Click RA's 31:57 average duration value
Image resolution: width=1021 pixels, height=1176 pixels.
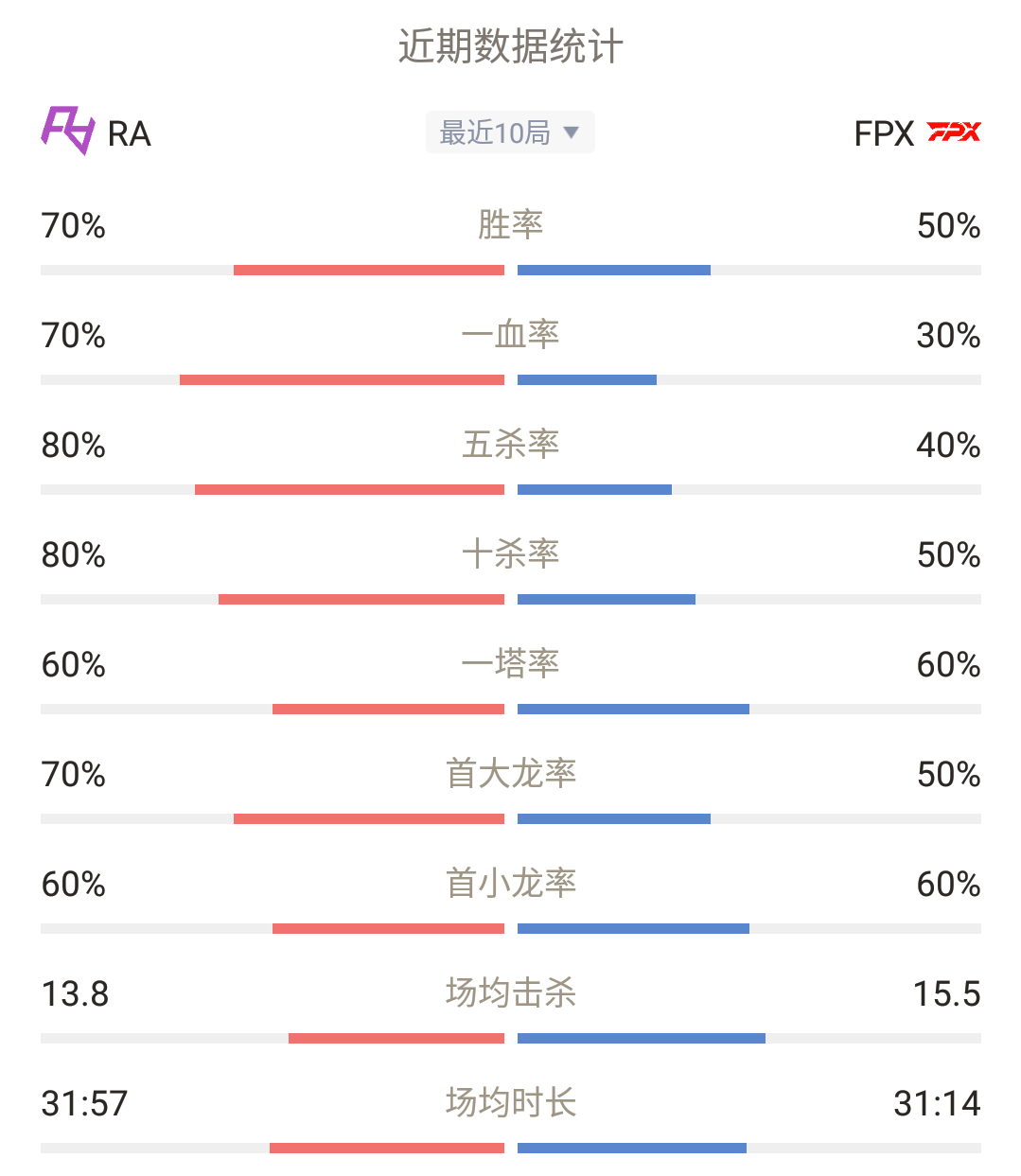(x=84, y=1104)
